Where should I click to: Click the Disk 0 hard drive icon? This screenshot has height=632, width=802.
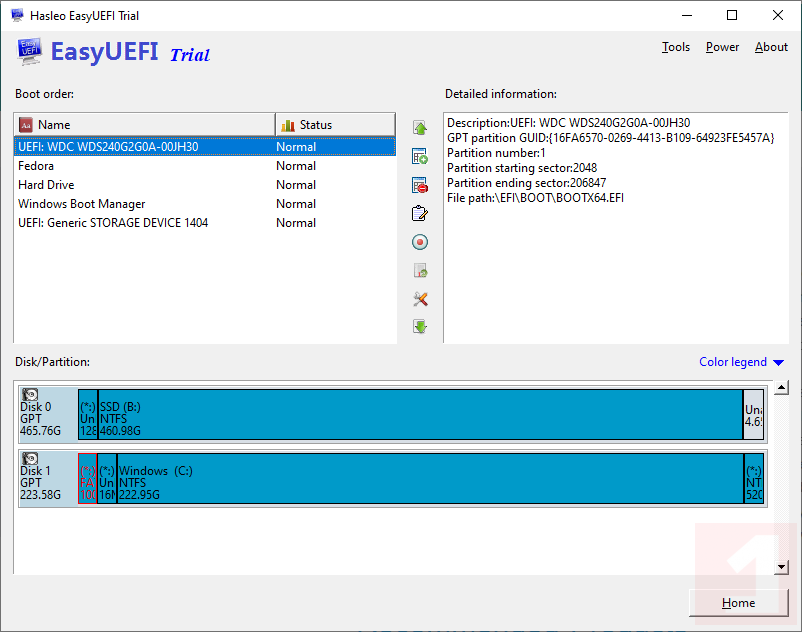click(30, 394)
